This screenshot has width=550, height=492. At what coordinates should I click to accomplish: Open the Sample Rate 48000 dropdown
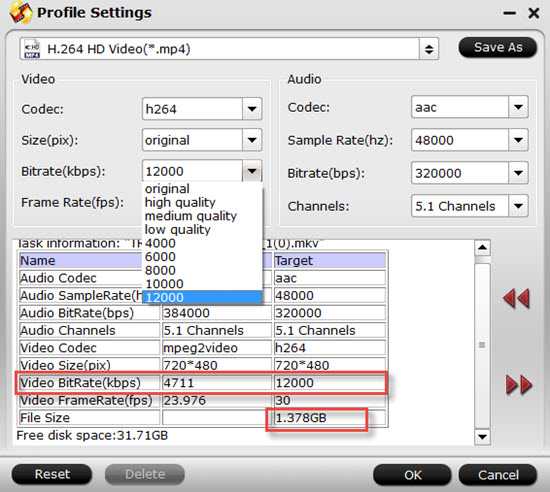[x=518, y=140]
